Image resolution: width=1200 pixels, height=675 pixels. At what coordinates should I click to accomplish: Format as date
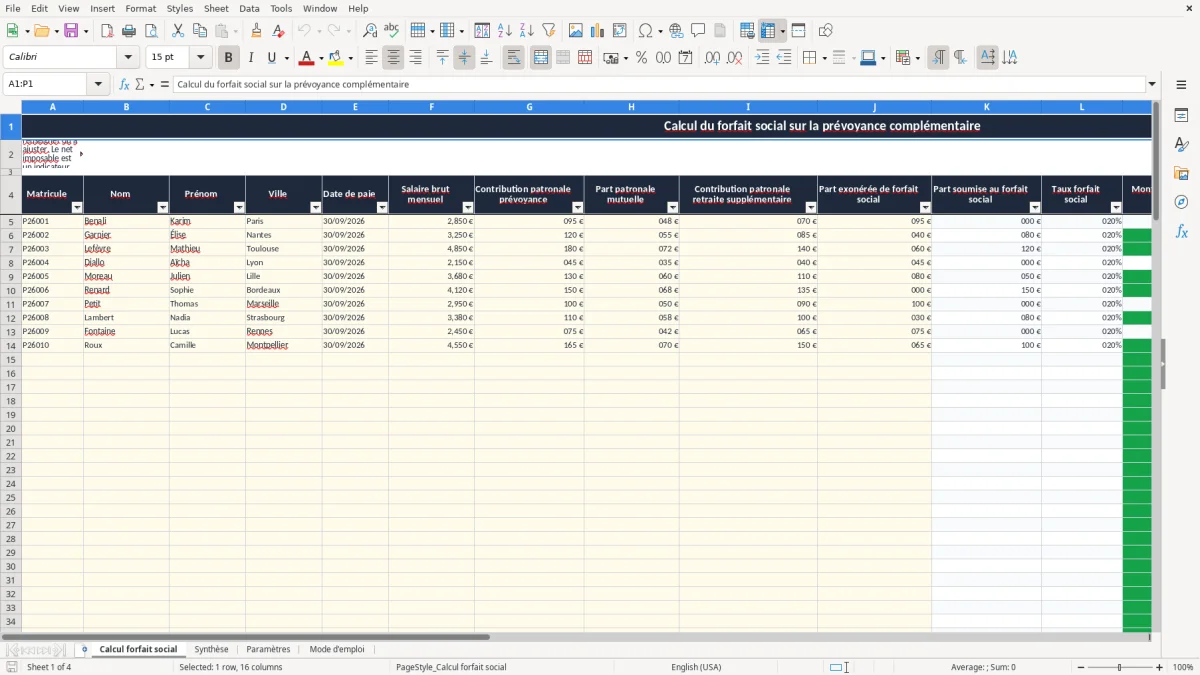point(685,58)
